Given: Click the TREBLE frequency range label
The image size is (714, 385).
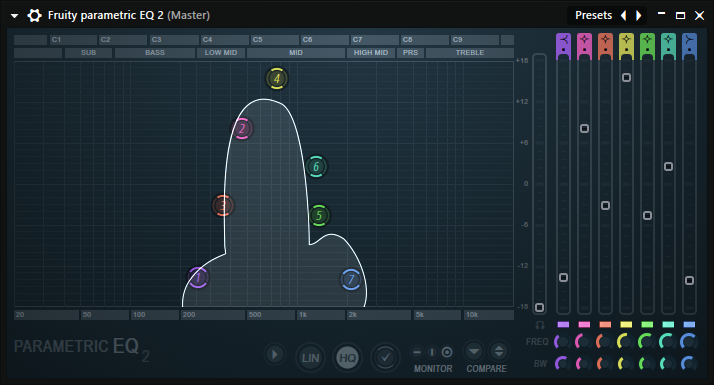Looking at the screenshot, I should [x=470, y=53].
